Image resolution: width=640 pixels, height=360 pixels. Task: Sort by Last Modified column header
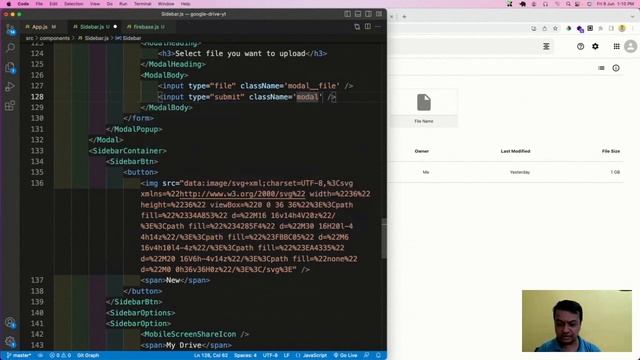coord(516,151)
